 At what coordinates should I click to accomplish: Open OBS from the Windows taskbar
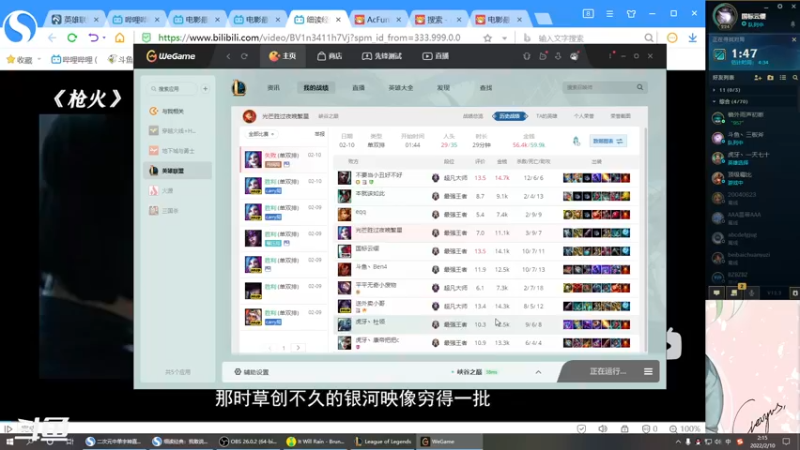(249, 441)
